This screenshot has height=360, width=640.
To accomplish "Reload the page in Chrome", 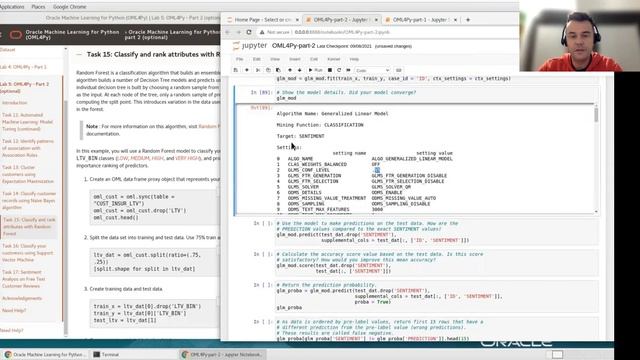I will pyautogui.click(x=249, y=32).
